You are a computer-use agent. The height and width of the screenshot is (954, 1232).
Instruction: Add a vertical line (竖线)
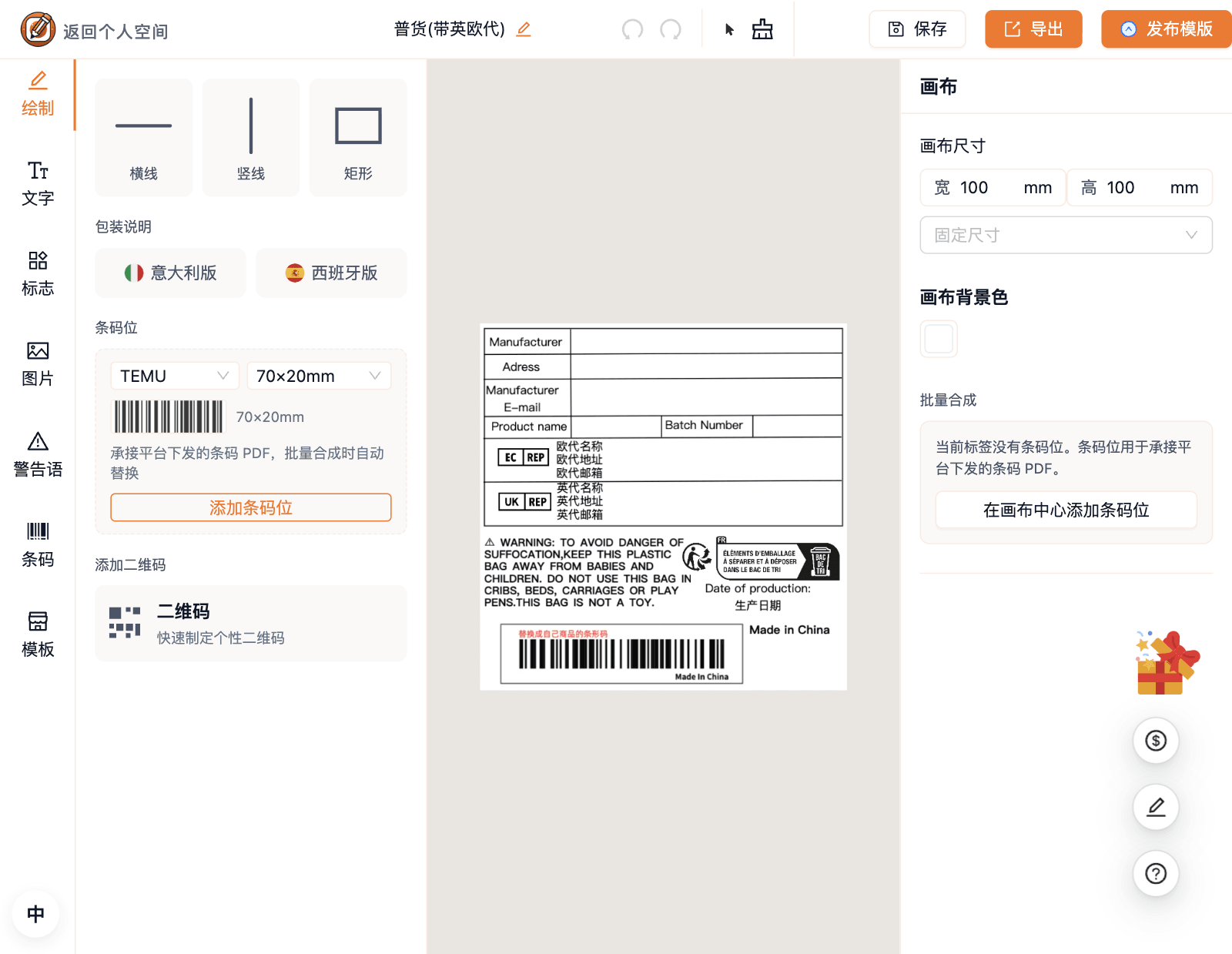click(x=251, y=137)
